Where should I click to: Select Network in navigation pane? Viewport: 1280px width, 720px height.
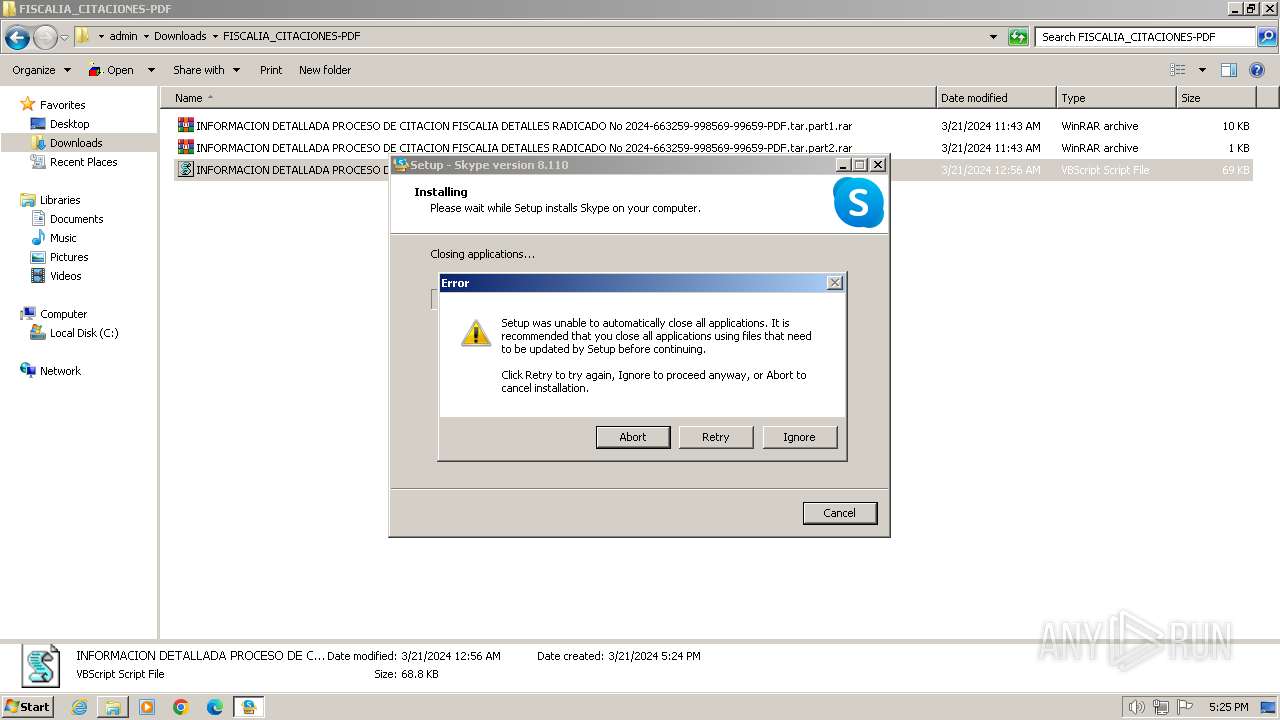60,371
